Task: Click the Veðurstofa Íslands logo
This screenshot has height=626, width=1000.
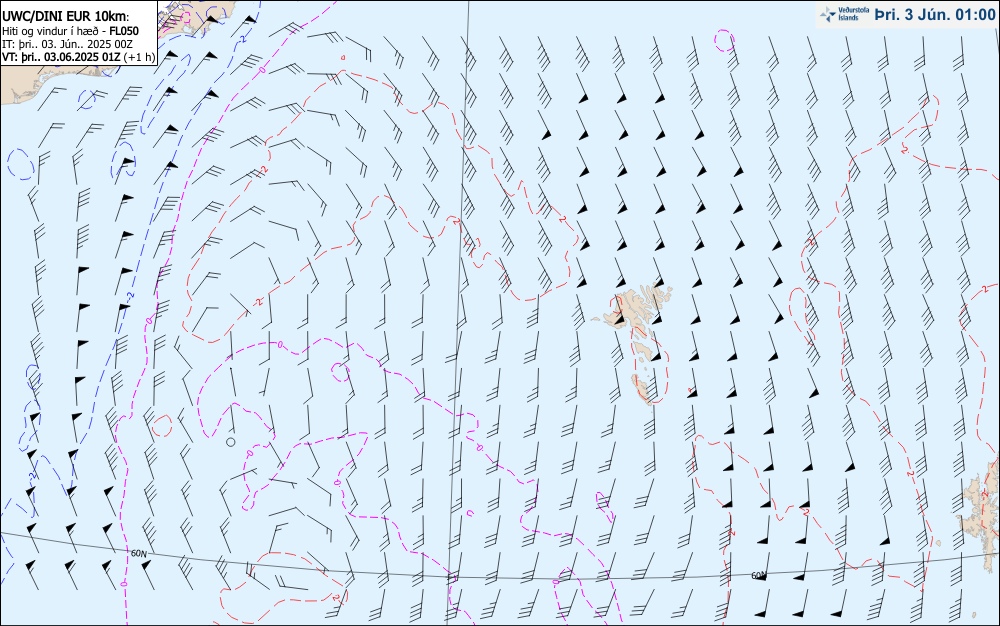Action: pyautogui.click(x=844, y=14)
